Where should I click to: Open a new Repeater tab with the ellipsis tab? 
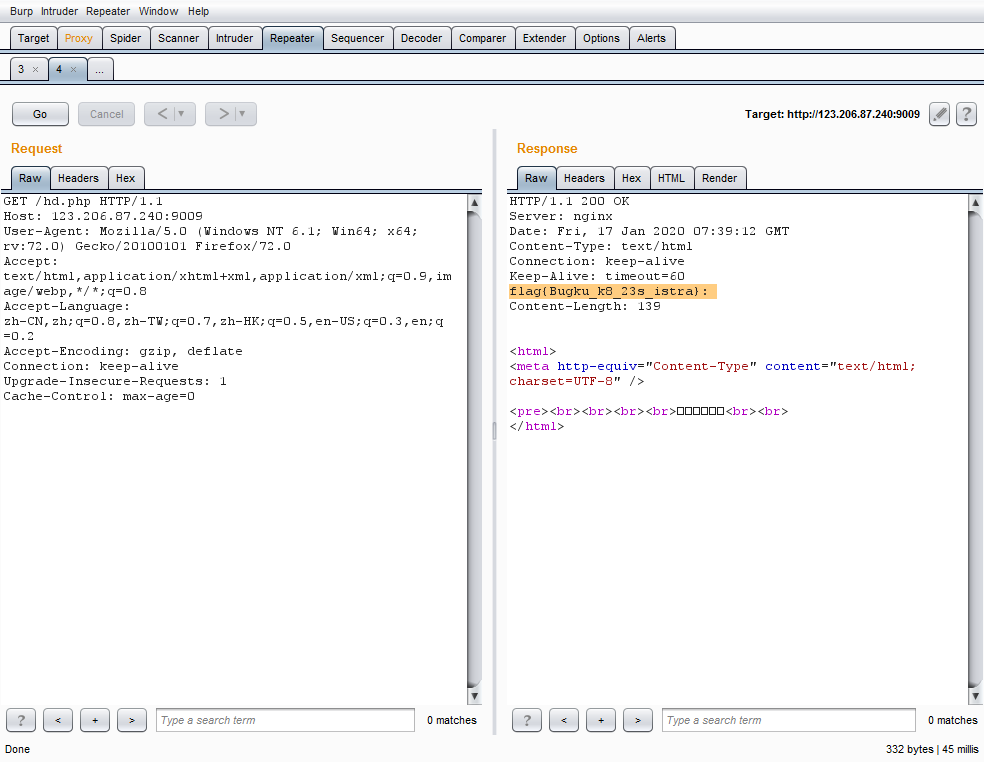click(x=100, y=70)
